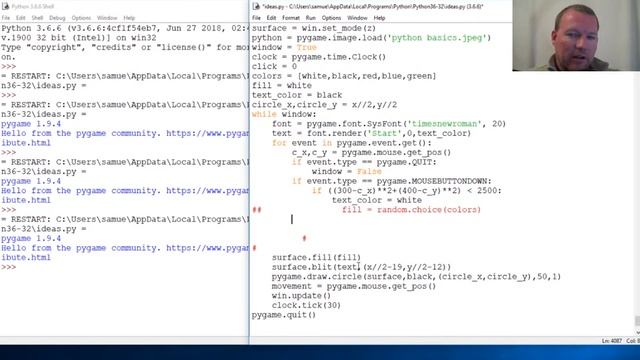
Task: Open Help menu in Python Shell window
Action: coord(129,18)
